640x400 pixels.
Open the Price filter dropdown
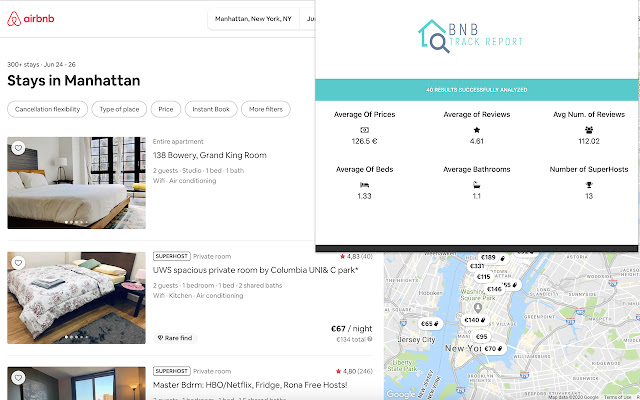[165, 109]
